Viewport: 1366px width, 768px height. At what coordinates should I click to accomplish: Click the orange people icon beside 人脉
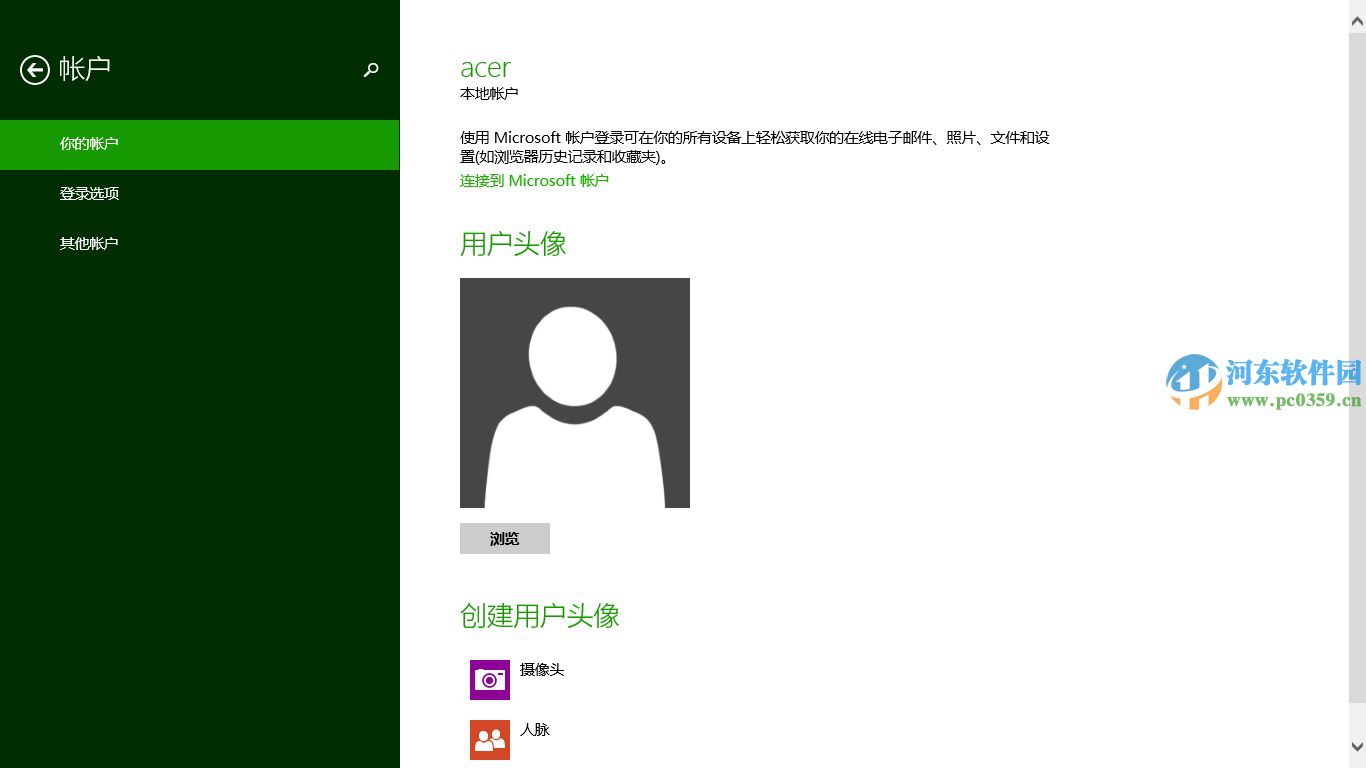(489, 739)
